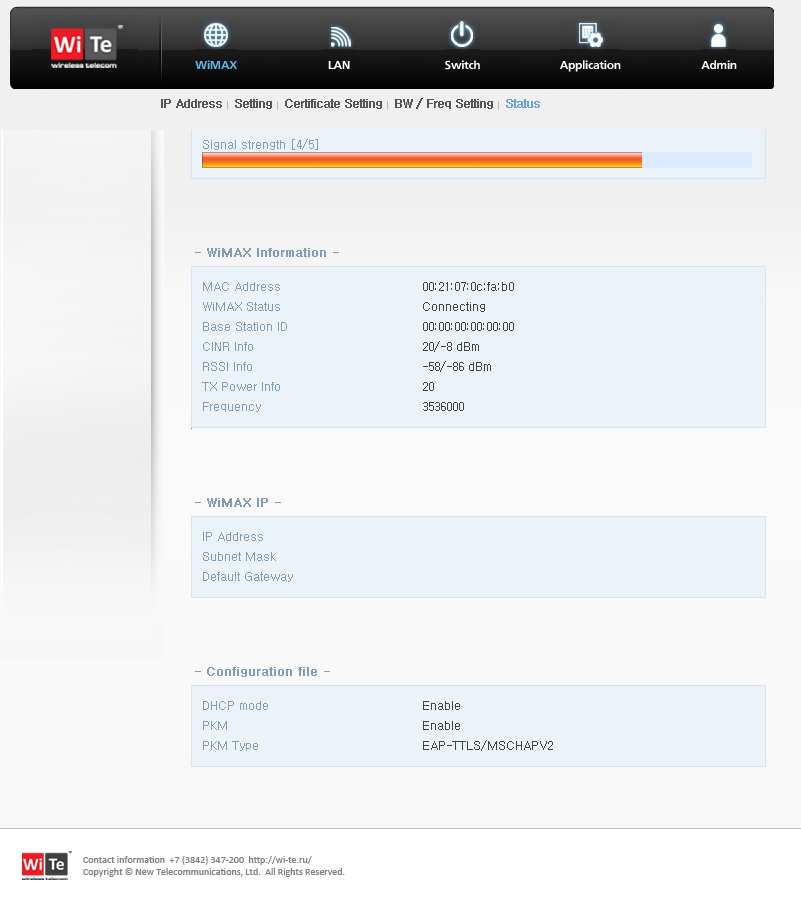Select the Status subtab
Viewport: 801px width, 901px height.
pyautogui.click(x=522, y=104)
